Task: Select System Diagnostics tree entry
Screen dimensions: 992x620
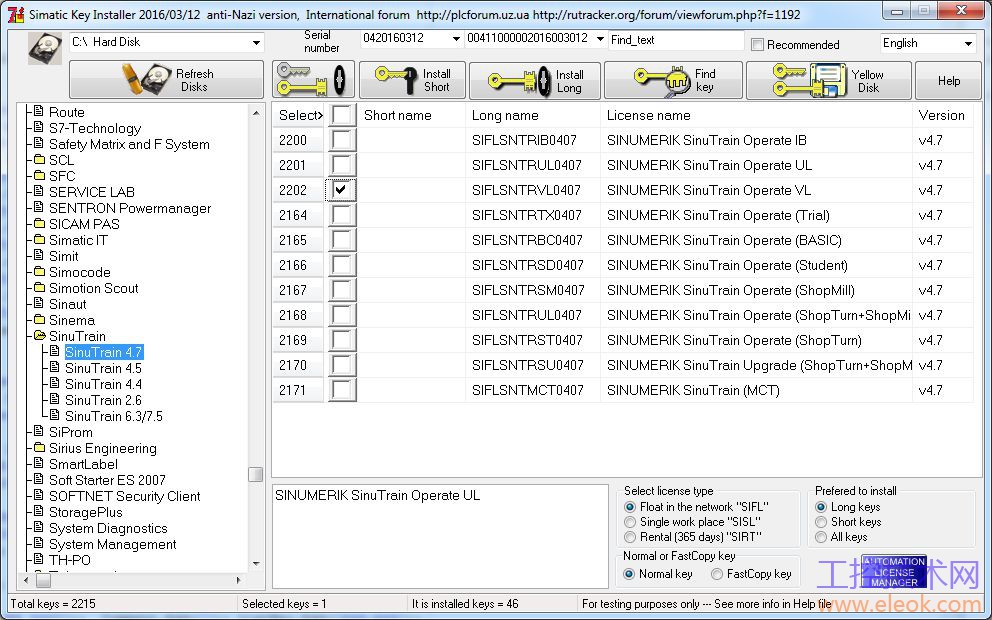Action: 108,528
